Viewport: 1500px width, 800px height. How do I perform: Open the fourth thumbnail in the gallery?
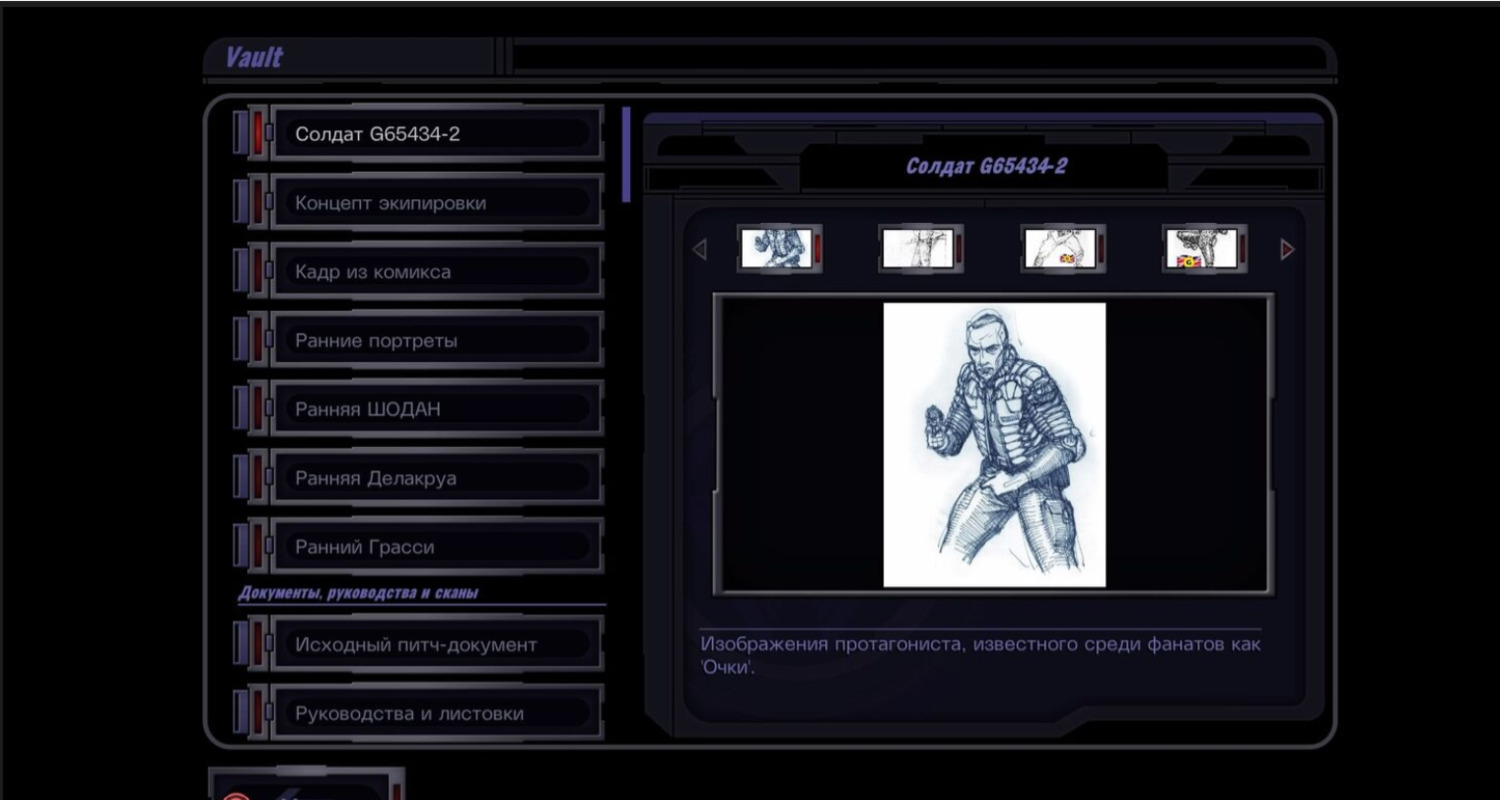coord(1203,248)
